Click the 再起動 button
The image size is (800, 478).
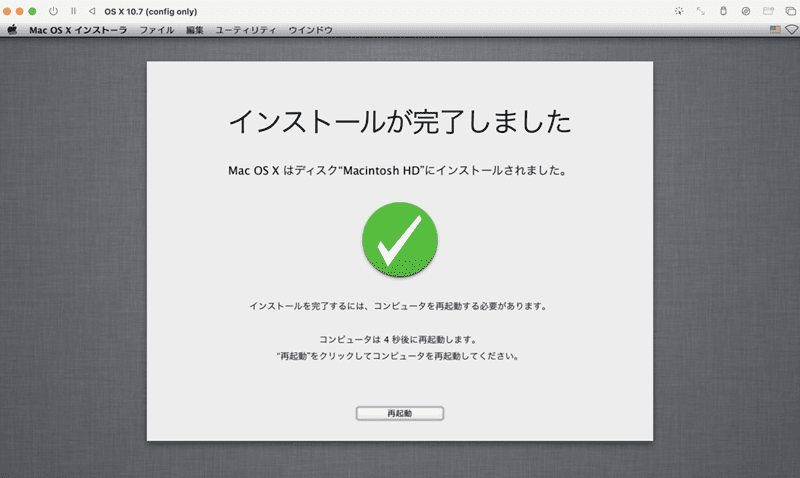[x=400, y=413]
